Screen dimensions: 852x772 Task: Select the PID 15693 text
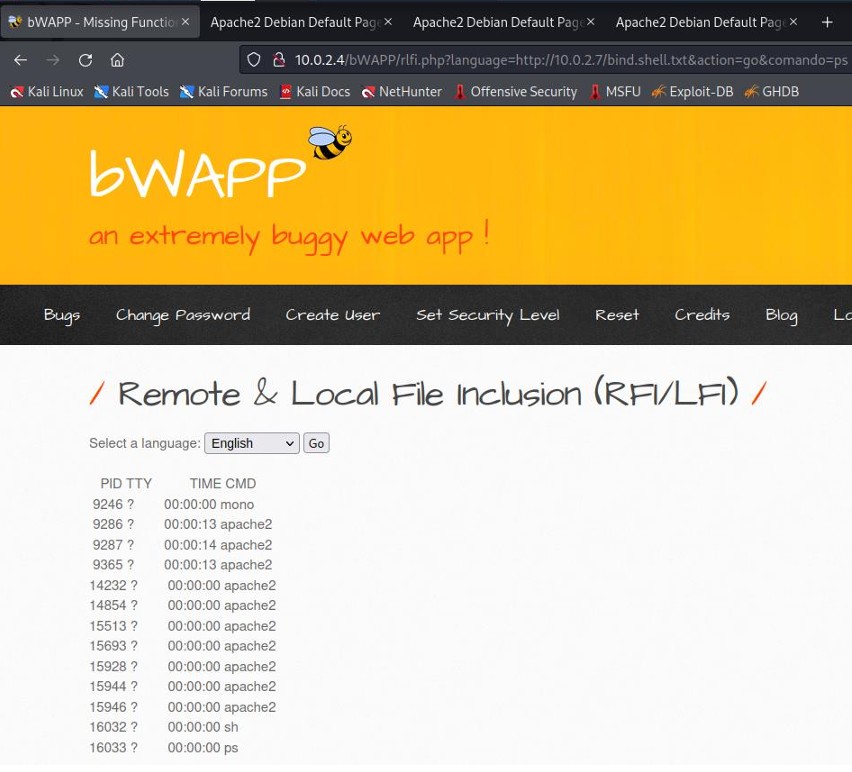pos(108,646)
